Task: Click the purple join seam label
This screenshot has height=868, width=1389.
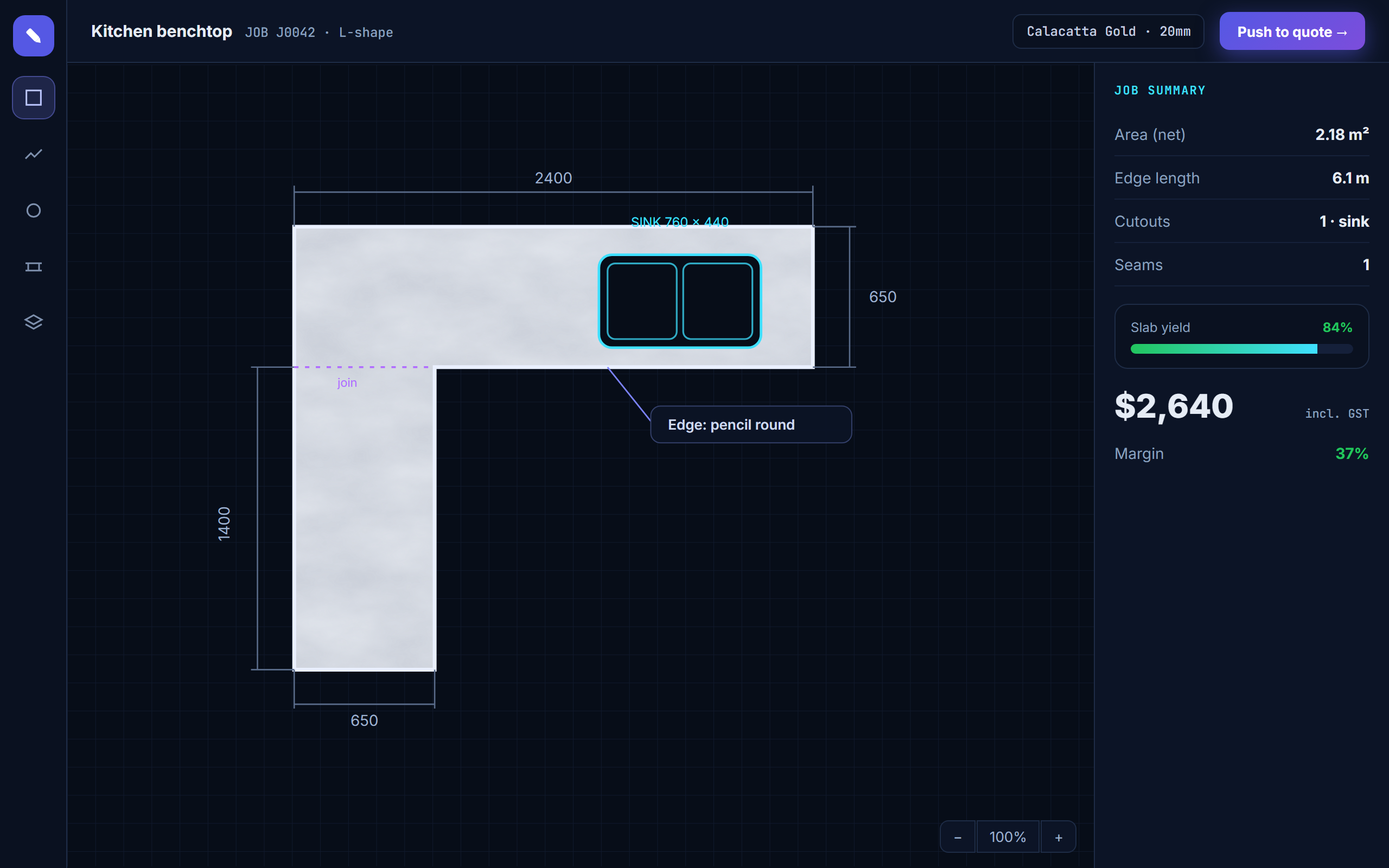Action: point(347,383)
